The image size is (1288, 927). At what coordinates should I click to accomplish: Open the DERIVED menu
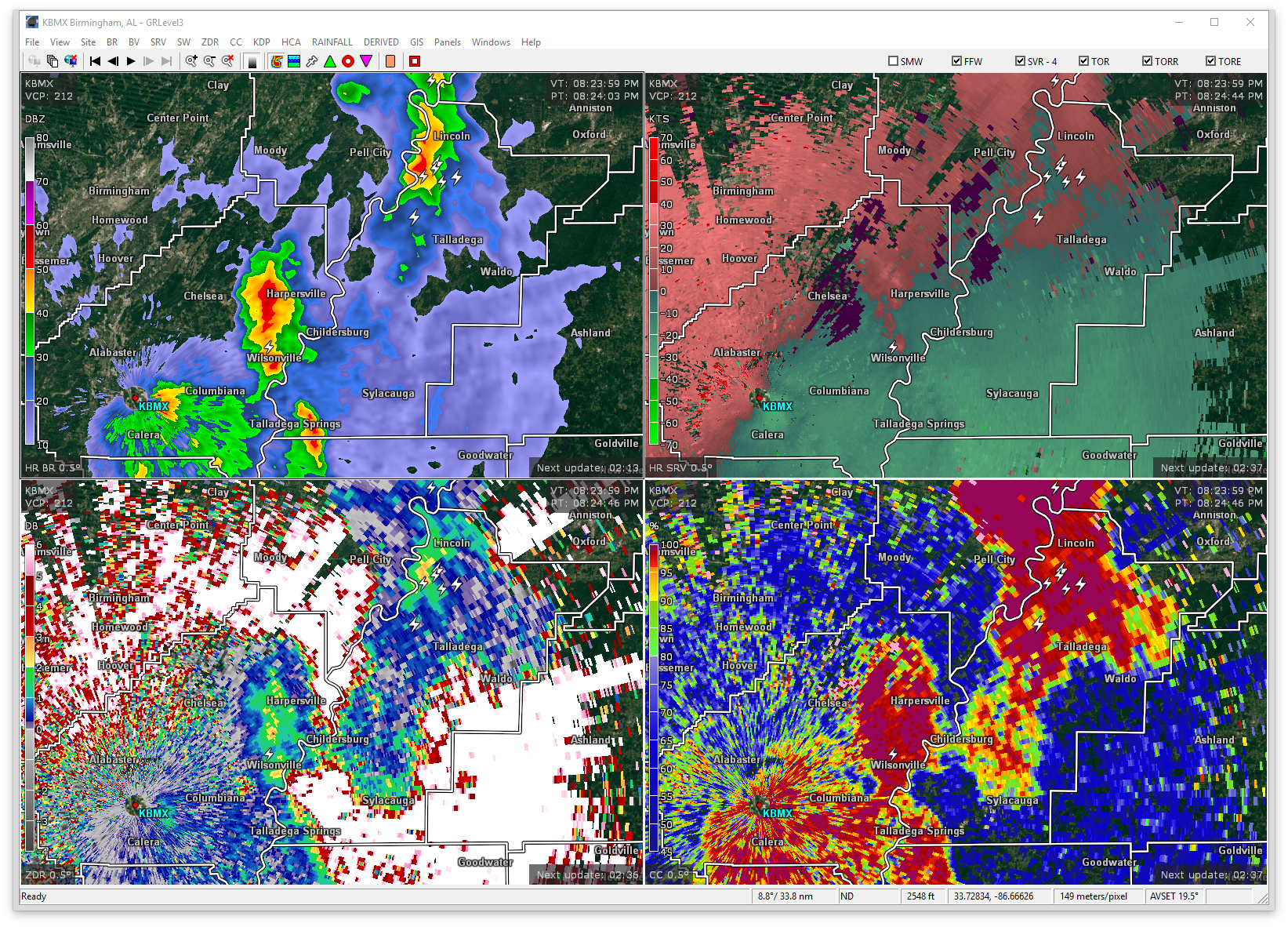tap(382, 42)
